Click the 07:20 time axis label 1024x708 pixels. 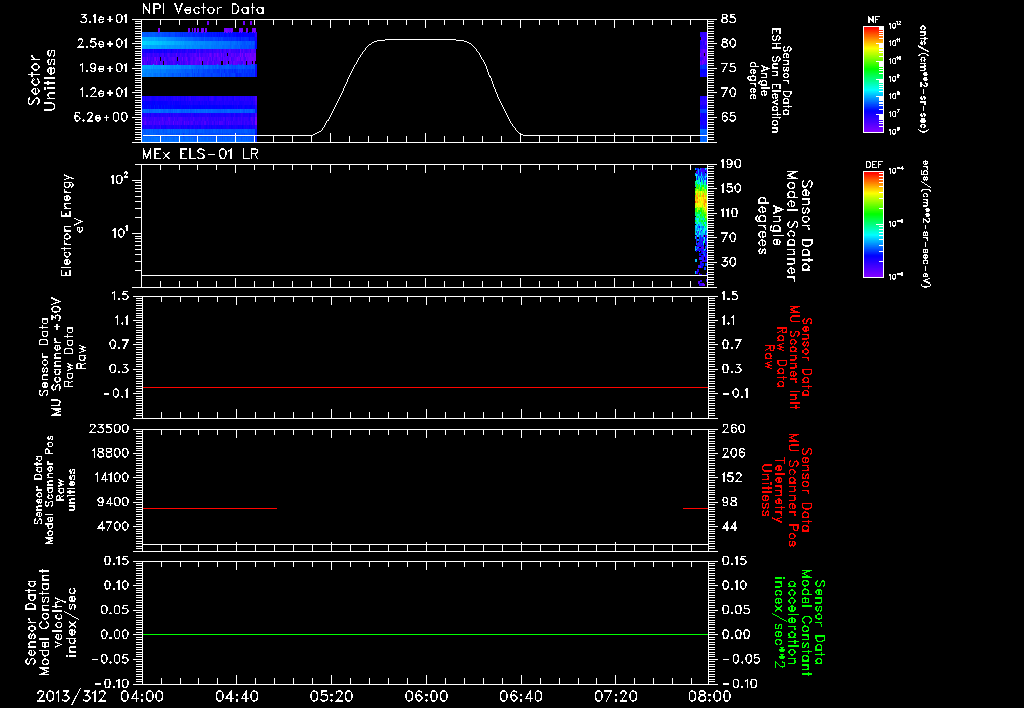615,696
